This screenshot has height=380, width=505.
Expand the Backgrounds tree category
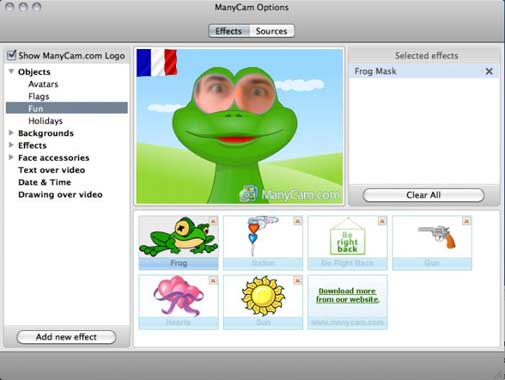[11, 133]
